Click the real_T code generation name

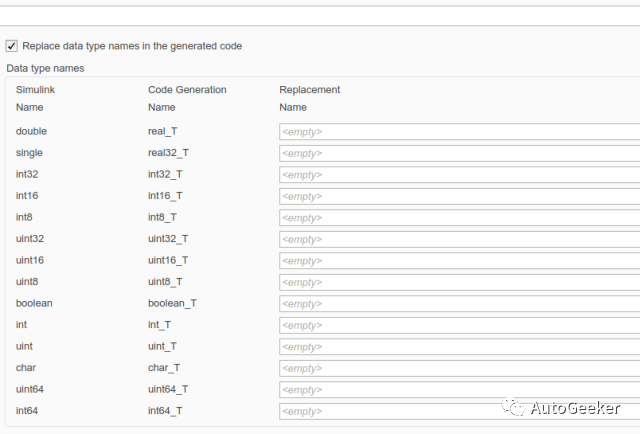pos(162,131)
